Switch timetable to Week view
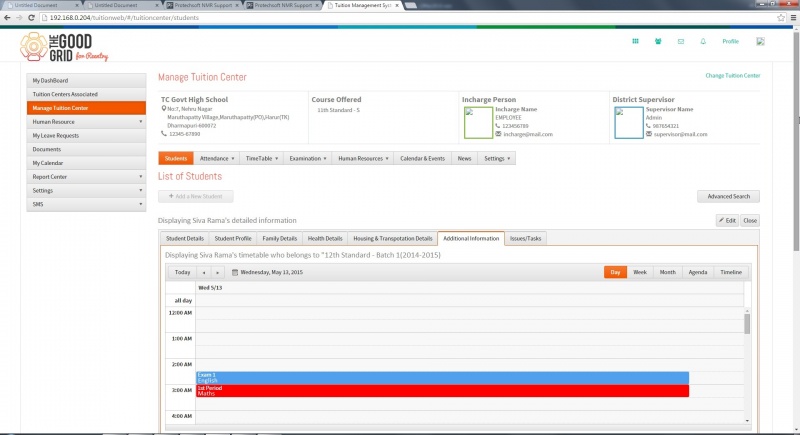This screenshot has height=435, width=800. click(x=640, y=272)
